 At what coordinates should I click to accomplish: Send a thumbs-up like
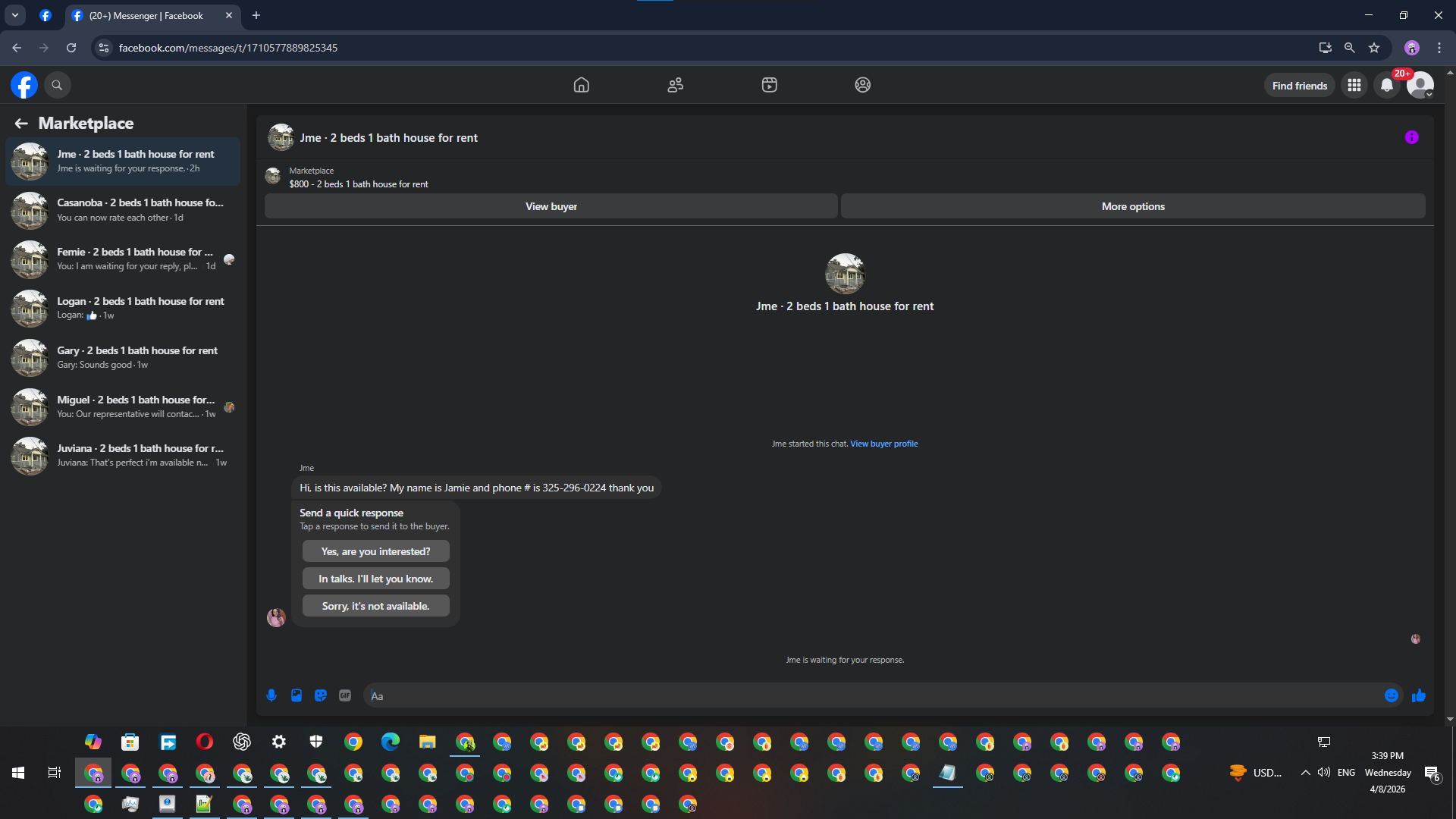point(1418,695)
